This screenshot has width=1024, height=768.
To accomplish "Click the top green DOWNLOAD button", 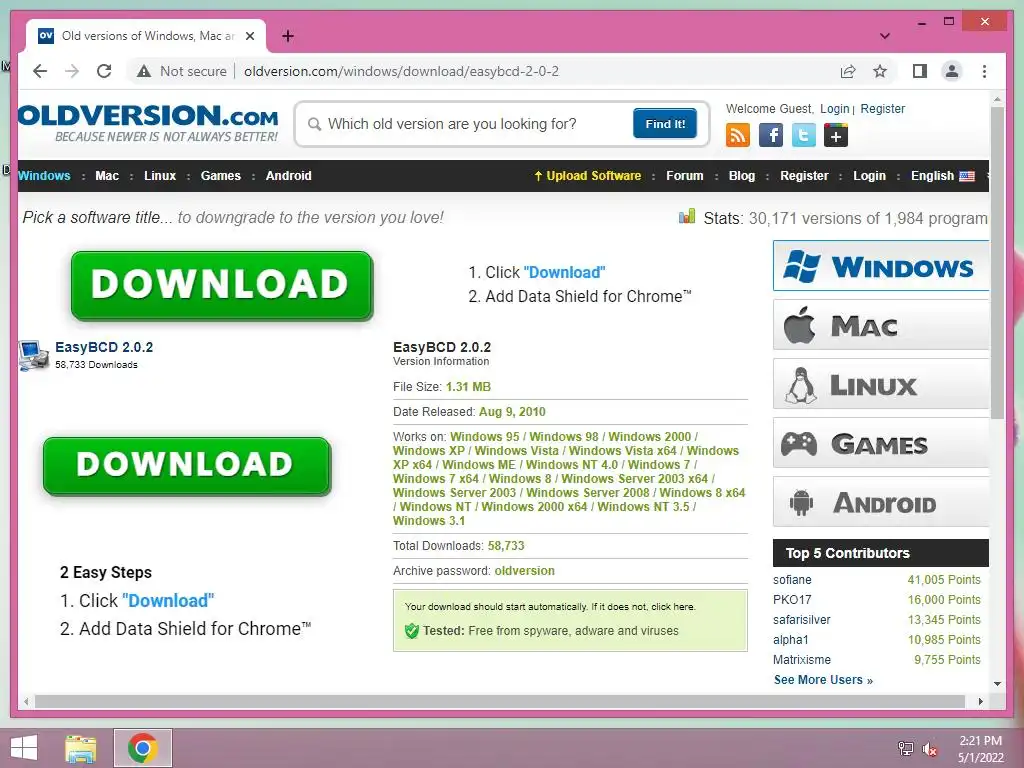I will [221, 285].
